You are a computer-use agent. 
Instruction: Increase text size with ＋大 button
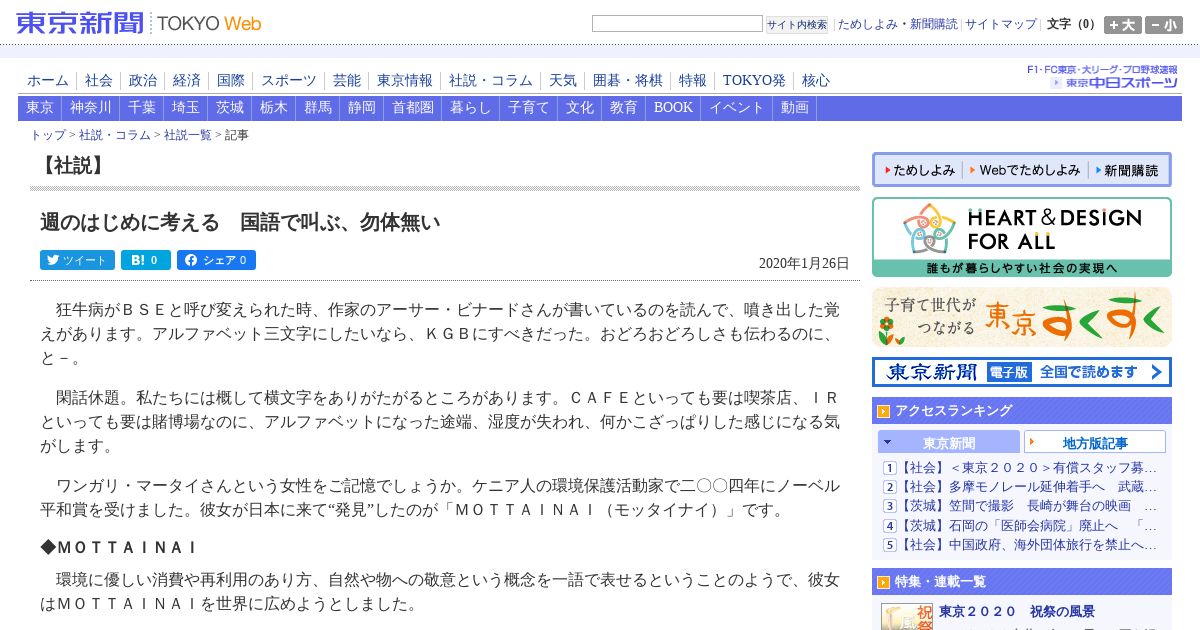click(1122, 25)
